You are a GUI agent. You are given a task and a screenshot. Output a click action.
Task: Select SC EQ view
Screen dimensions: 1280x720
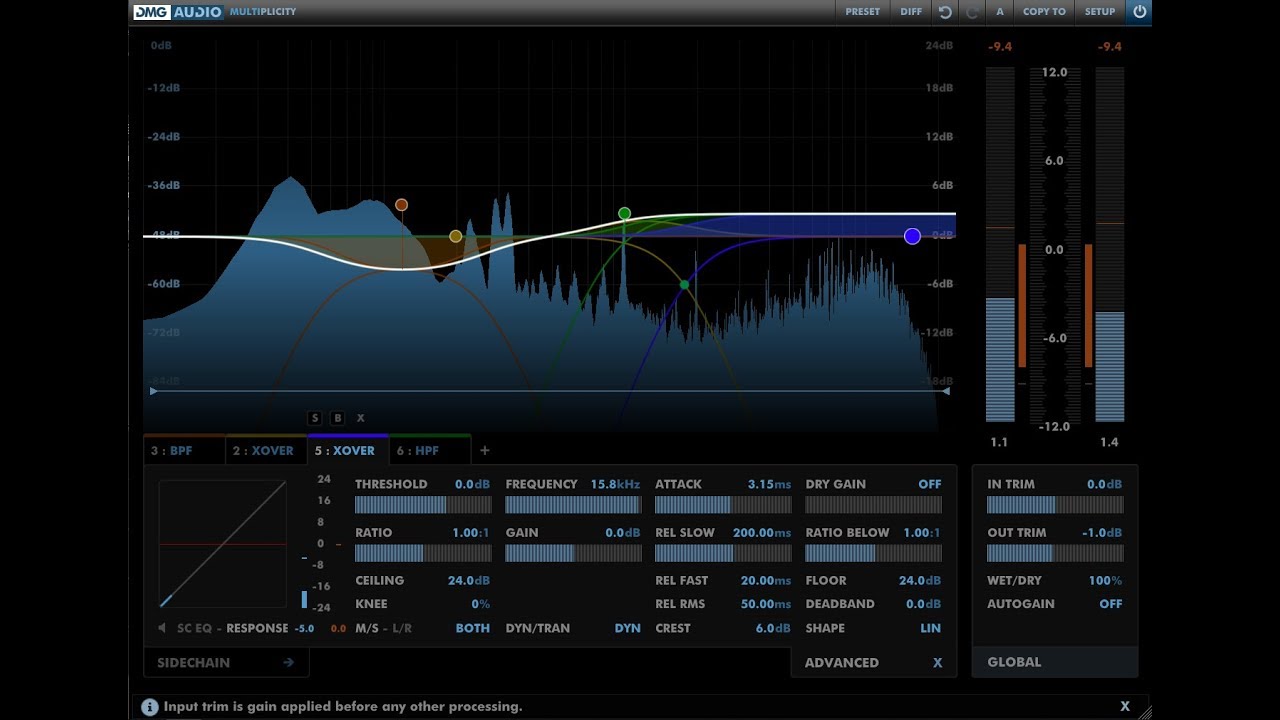point(194,628)
